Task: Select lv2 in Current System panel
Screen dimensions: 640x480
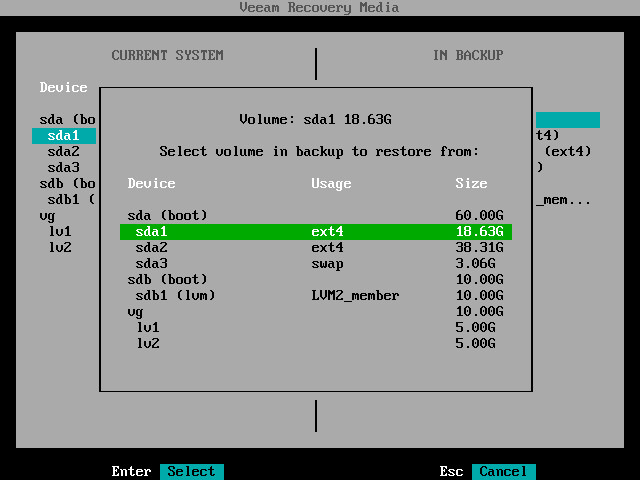Action: click(60, 248)
